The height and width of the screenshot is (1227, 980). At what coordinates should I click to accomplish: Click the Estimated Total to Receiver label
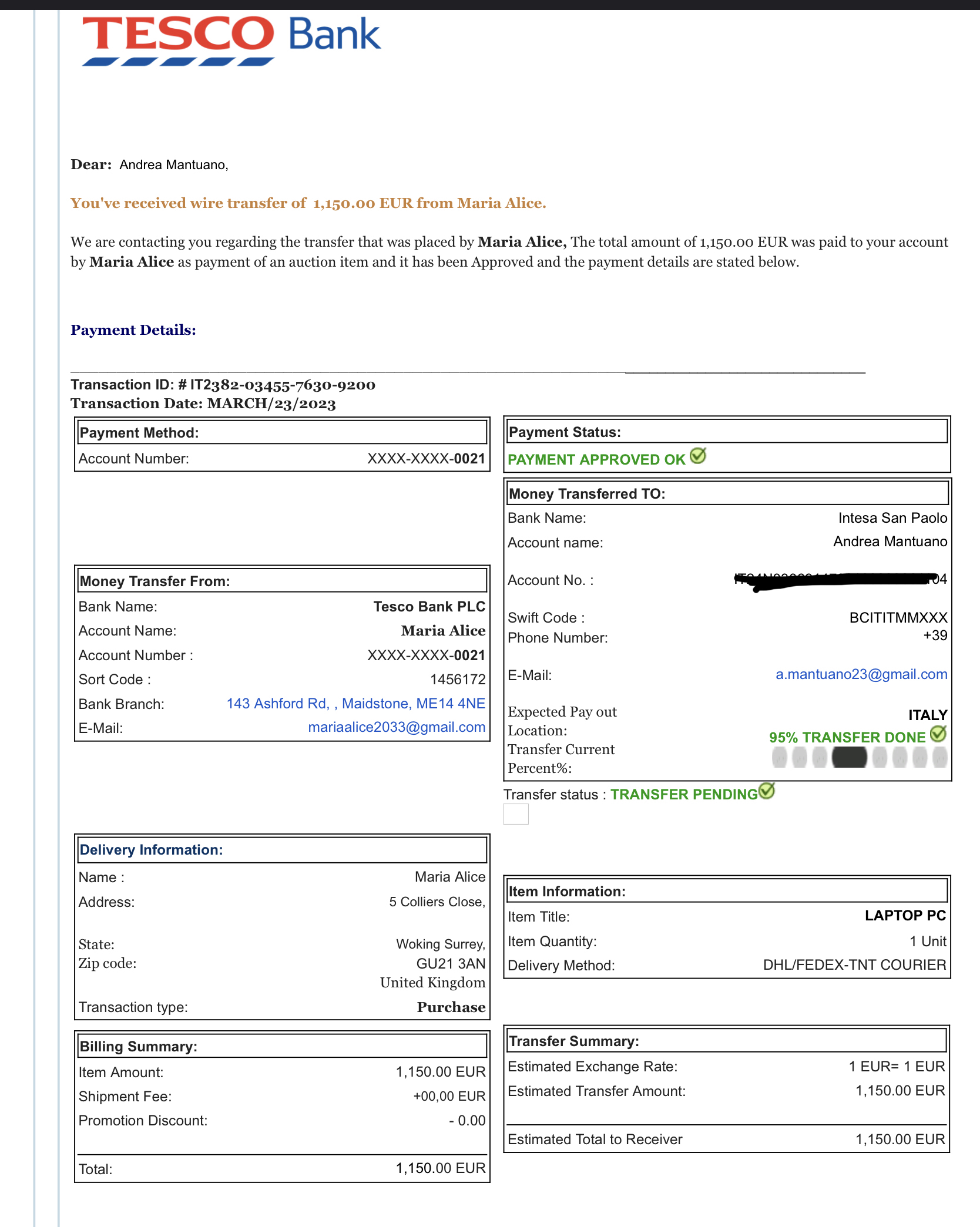[x=595, y=1139]
